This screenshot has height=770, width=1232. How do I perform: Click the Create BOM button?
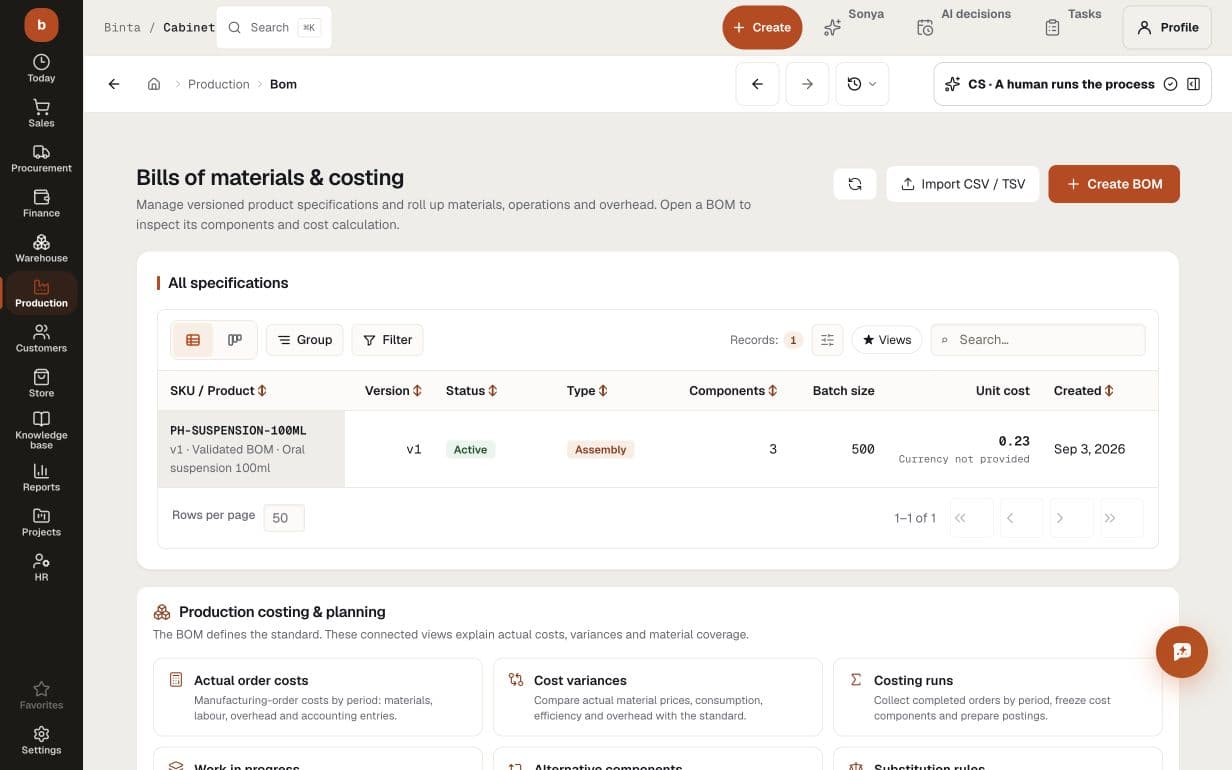pos(1114,184)
